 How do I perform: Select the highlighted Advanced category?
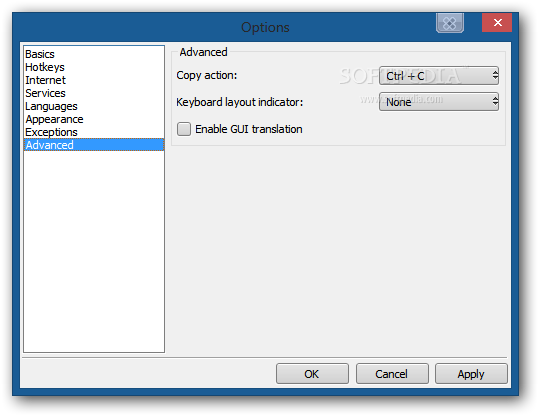point(94,145)
